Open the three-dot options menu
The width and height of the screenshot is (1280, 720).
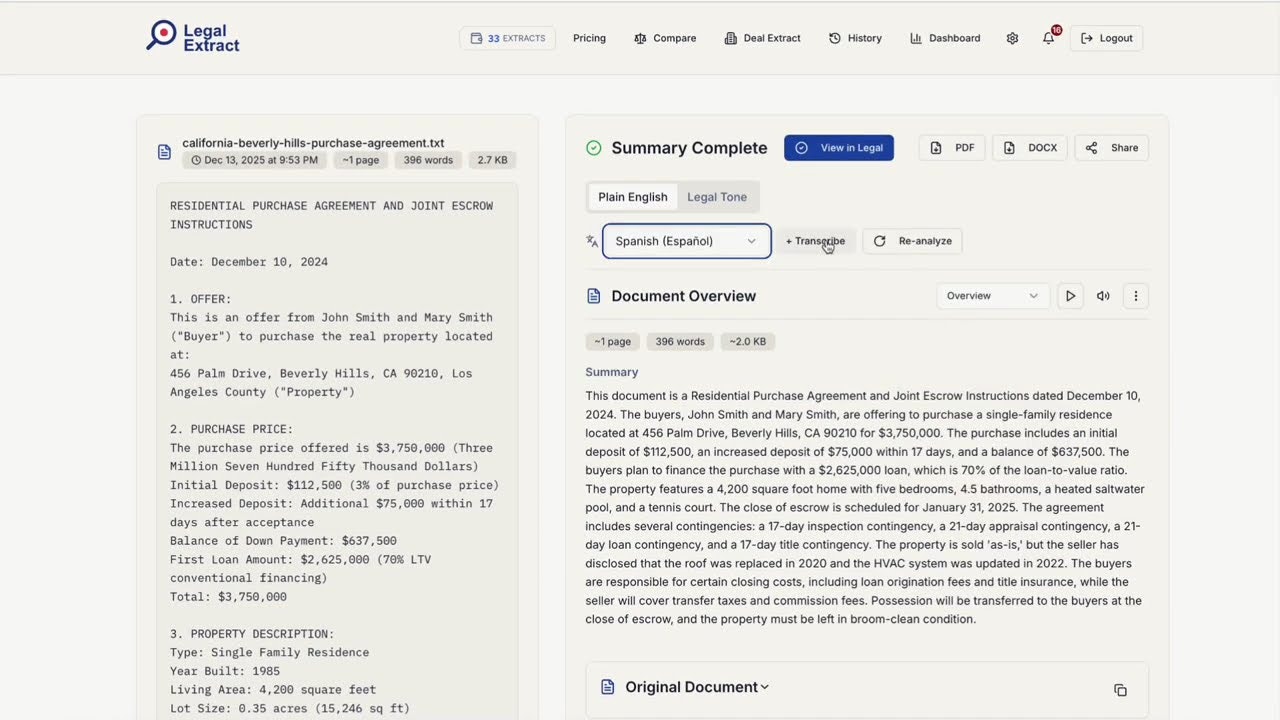click(x=1136, y=295)
